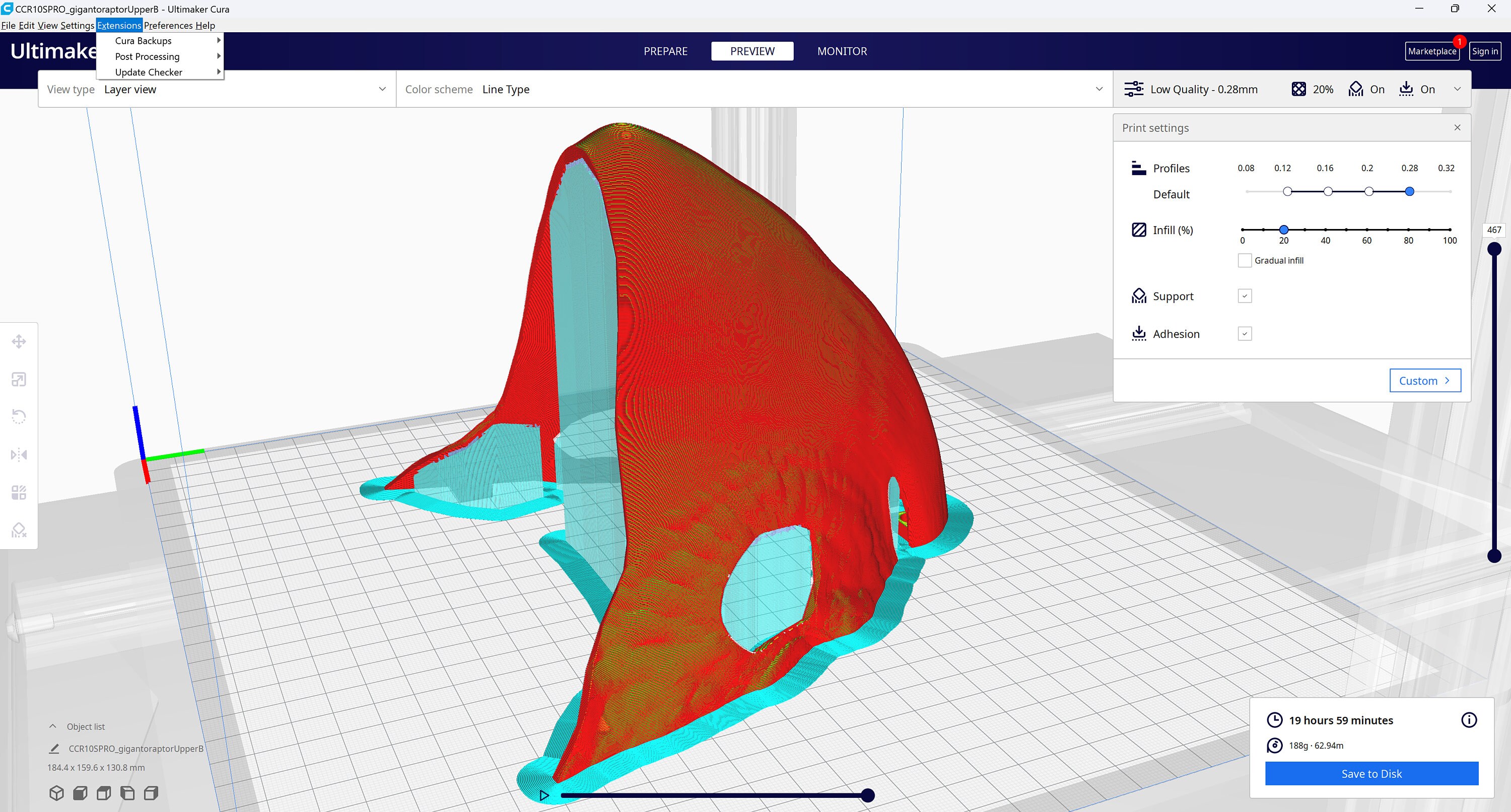Viewport: 1511px width, 812px height.
Task: Select the Move tool in left toolbar
Action: pos(19,341)
